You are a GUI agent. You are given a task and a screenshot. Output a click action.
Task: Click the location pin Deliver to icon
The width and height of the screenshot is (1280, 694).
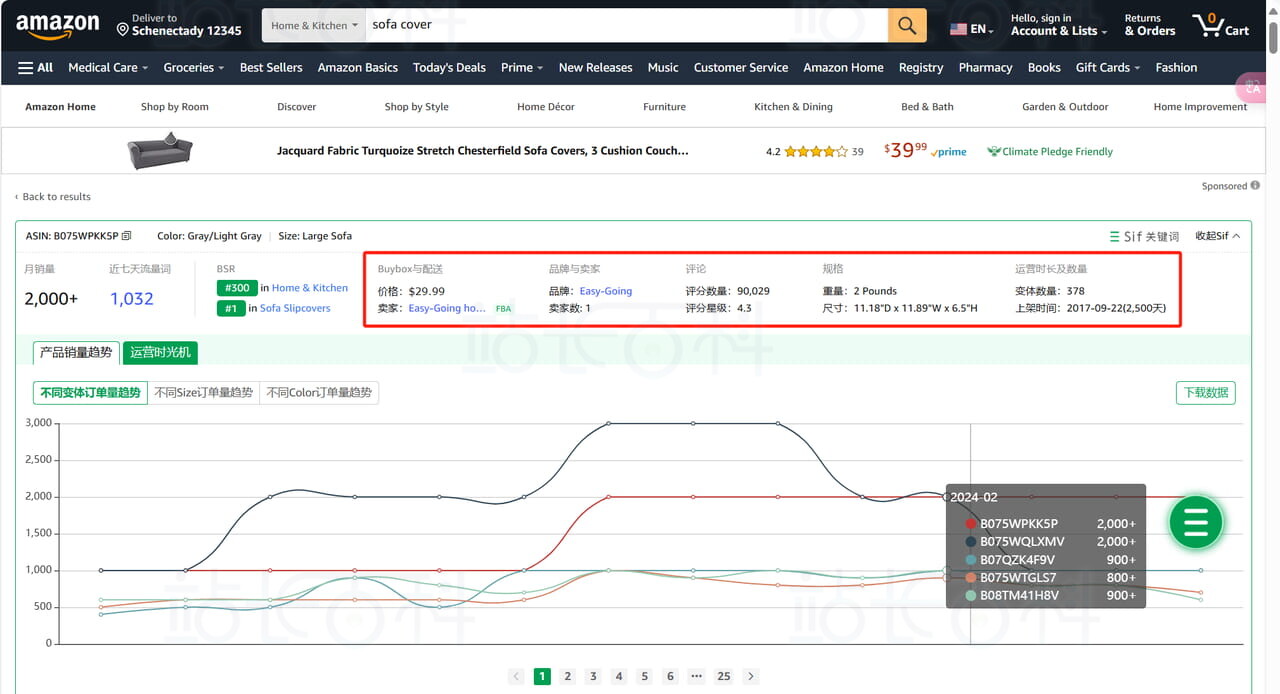[123, 30]
